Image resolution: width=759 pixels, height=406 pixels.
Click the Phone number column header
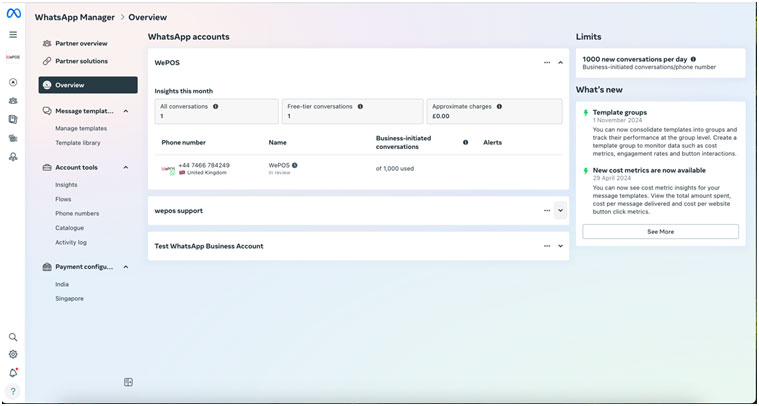point(183,142)
